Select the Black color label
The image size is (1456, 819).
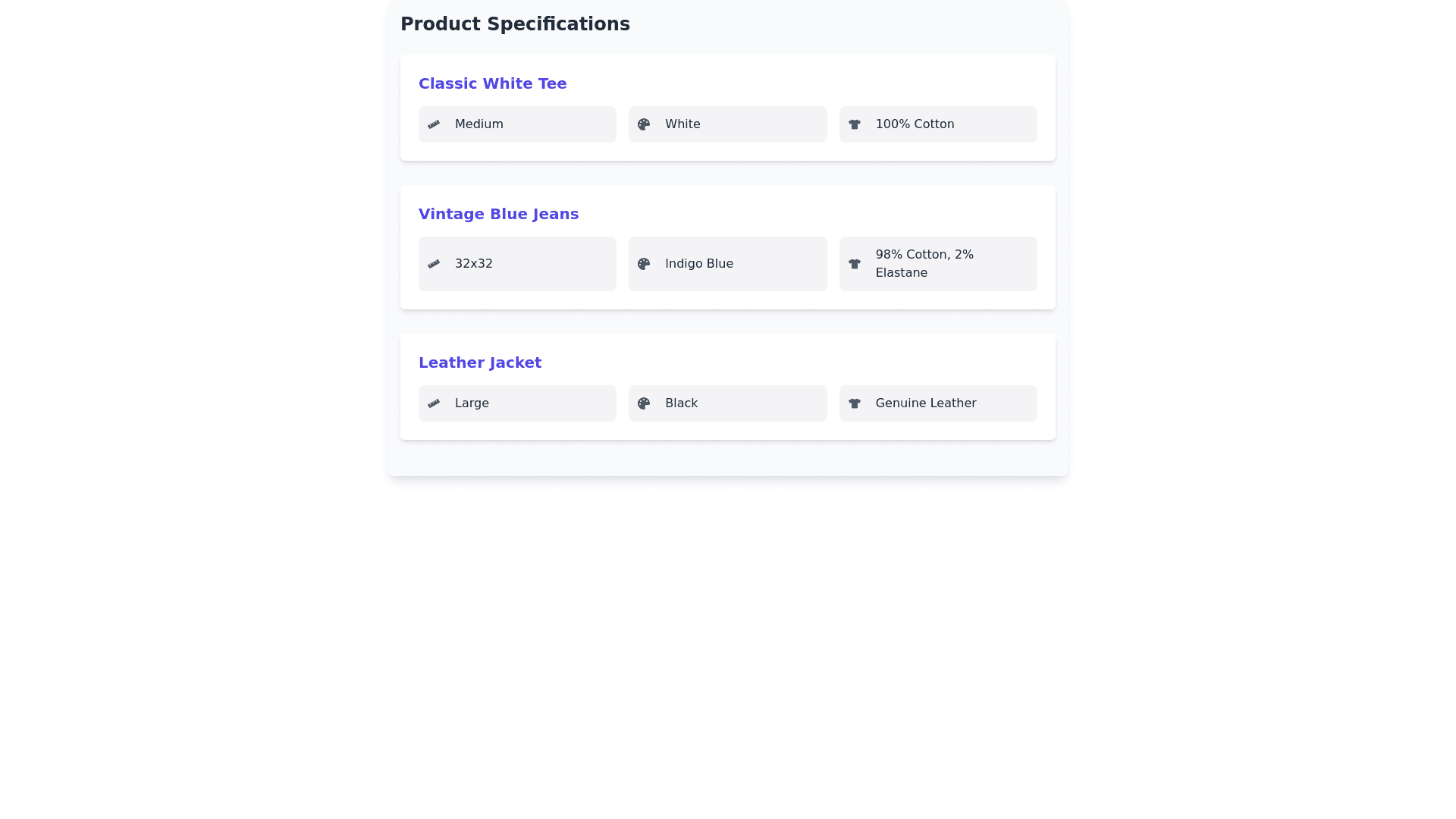coord(681,403)
